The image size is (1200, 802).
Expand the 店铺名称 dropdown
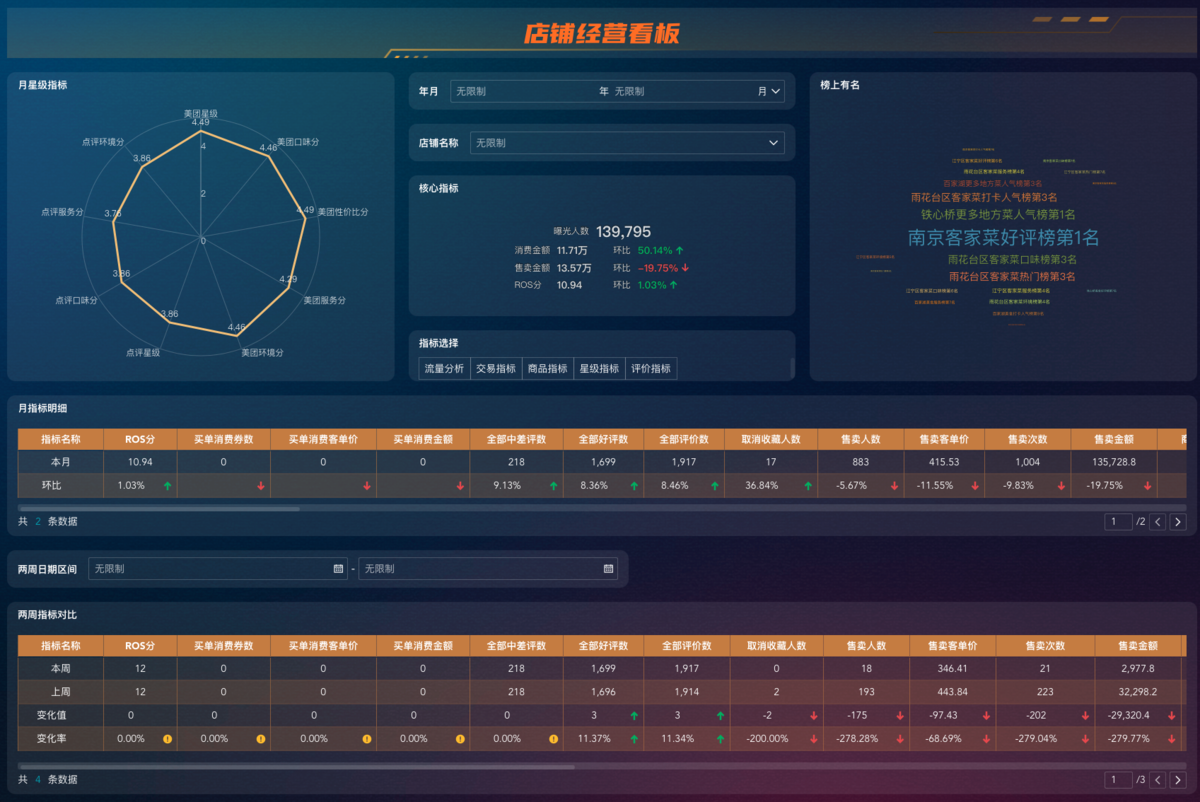click(x=773, y=143)
